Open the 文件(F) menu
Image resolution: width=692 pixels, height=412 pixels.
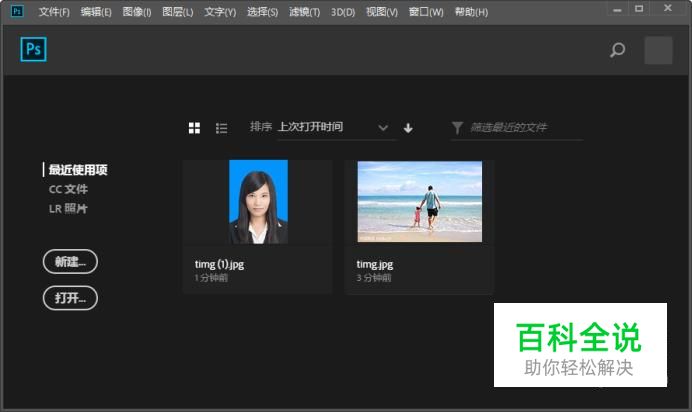[54, 12]
